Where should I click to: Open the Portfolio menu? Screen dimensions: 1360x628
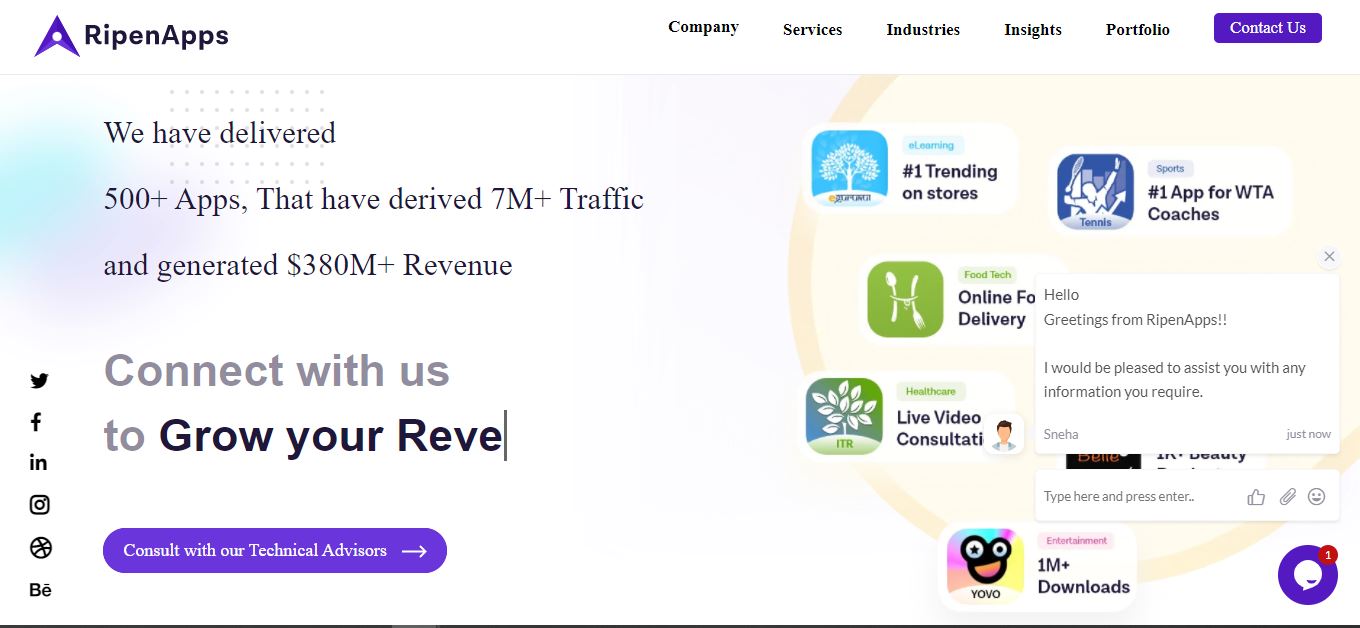click(1138, 30)
